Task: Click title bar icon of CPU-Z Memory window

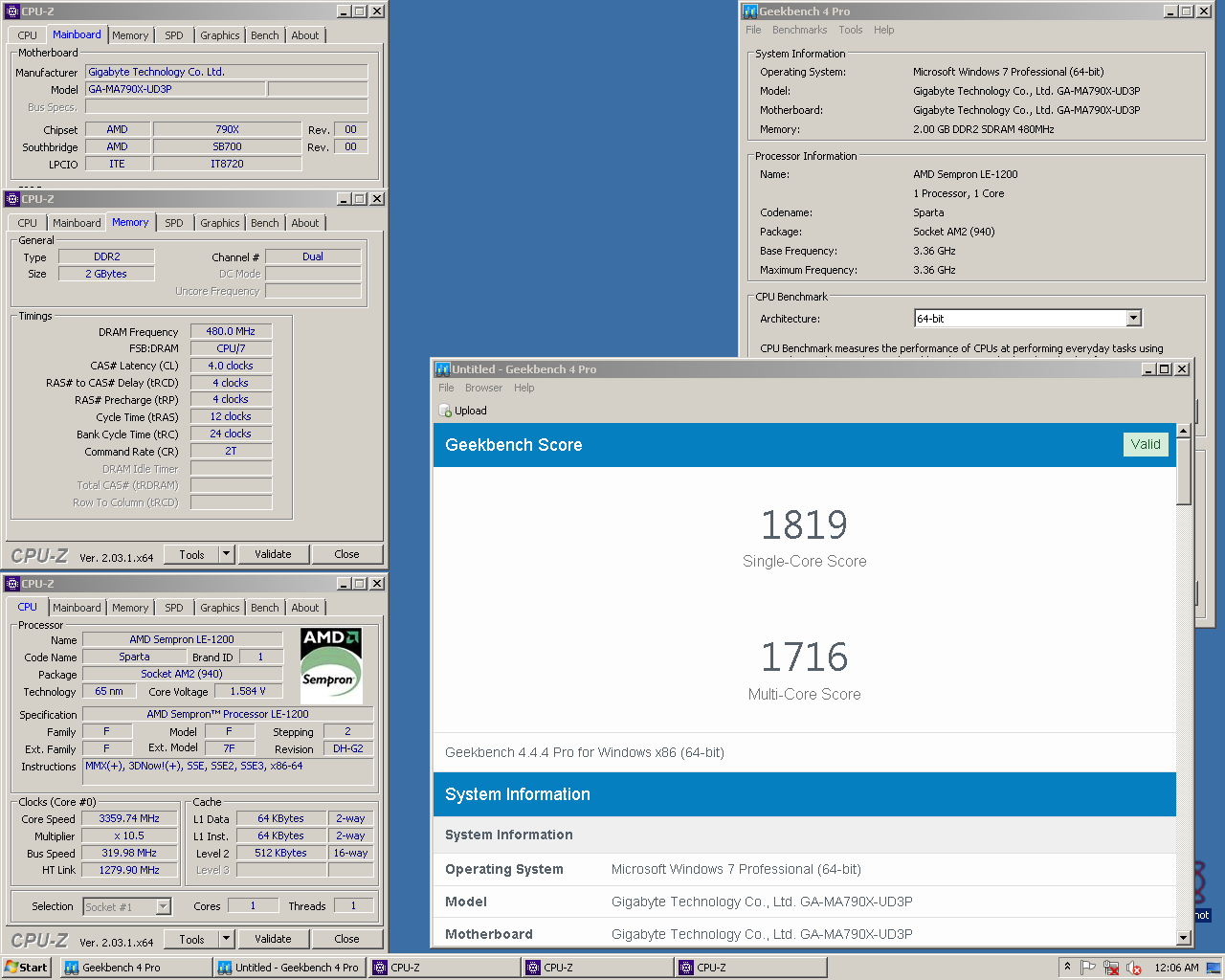Action: pyautogui.click(x=11, y=199)
